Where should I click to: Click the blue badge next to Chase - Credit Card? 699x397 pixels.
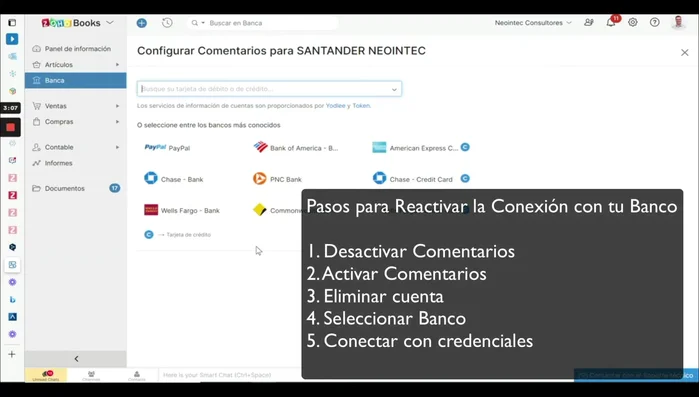click(465, 179)
